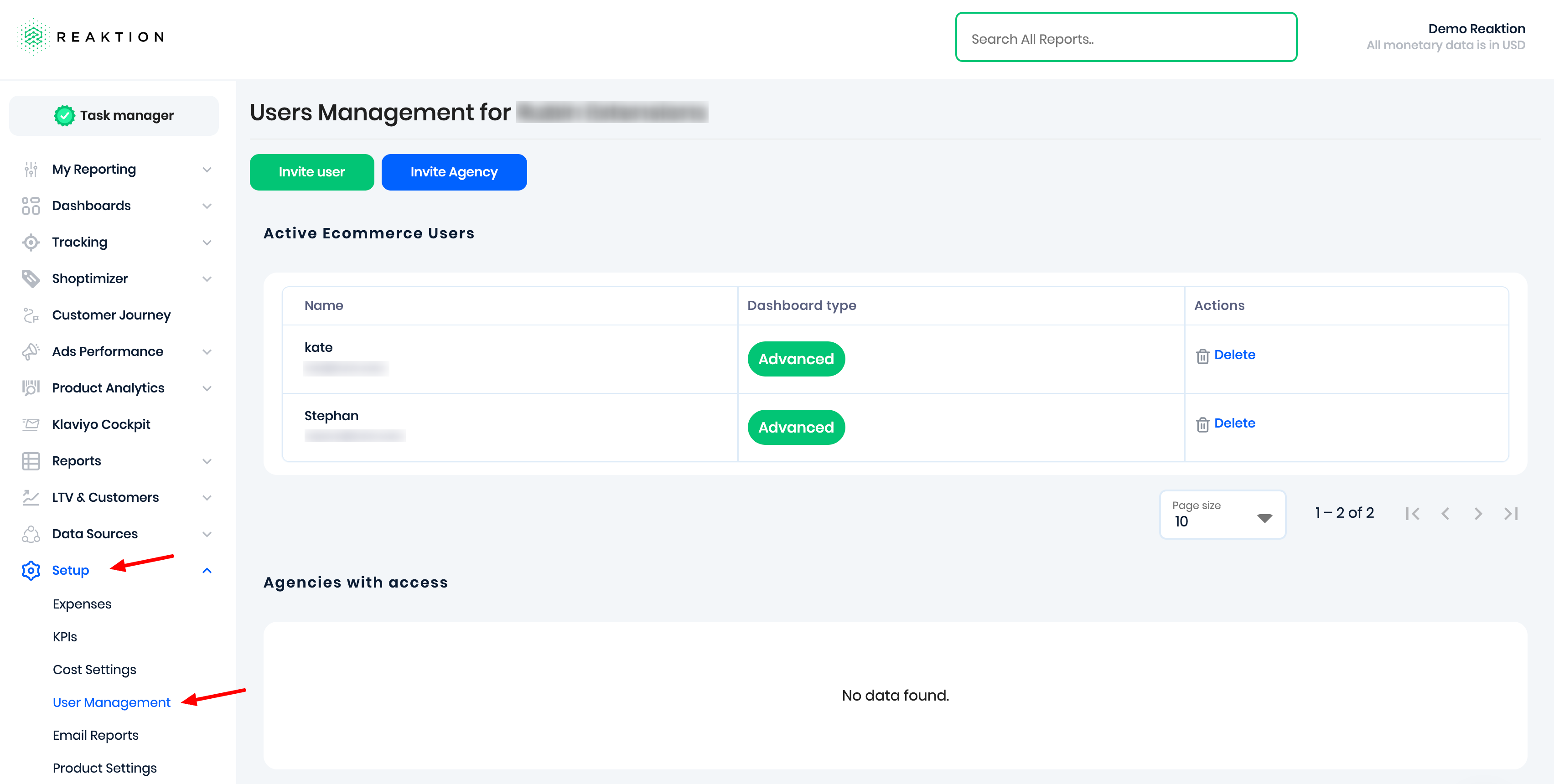Viewport: 1554px width, 784px height.
Task: Click the Data Sources icon
Action: tap(31, 534)
